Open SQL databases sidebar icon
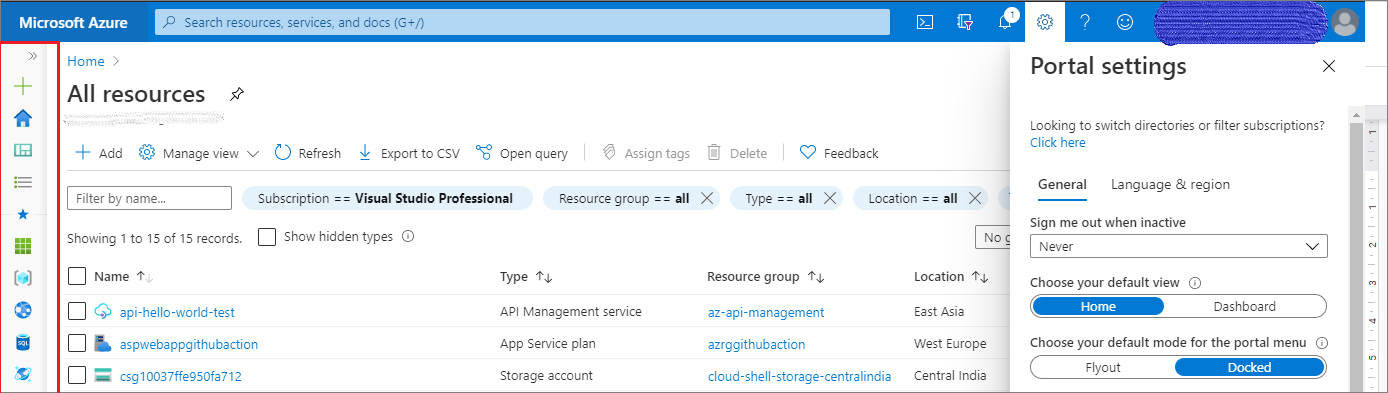Viewport: 1388px width, 393px height. [23, 342]
